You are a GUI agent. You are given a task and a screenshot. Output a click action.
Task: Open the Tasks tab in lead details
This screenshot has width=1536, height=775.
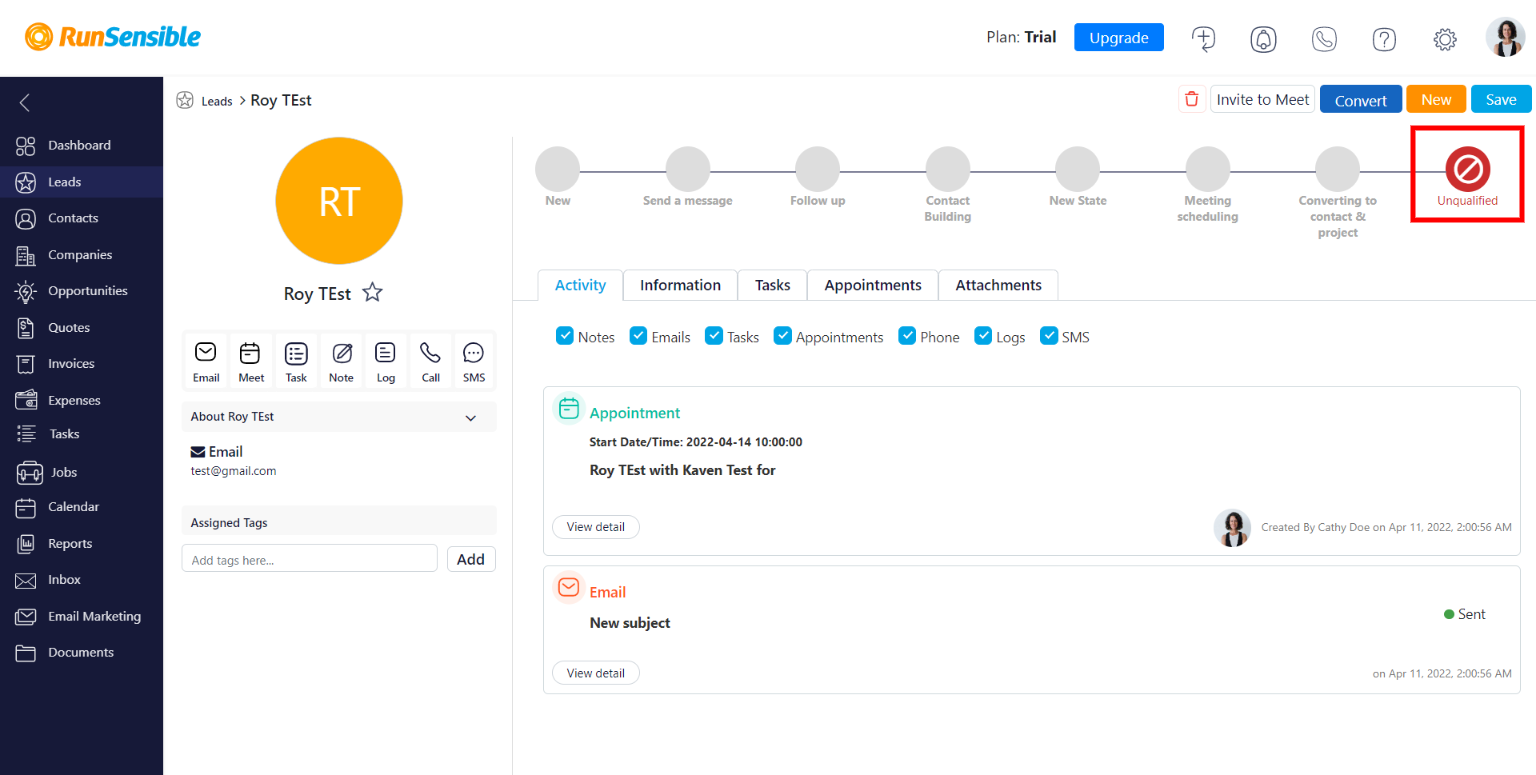coord(772,285)
